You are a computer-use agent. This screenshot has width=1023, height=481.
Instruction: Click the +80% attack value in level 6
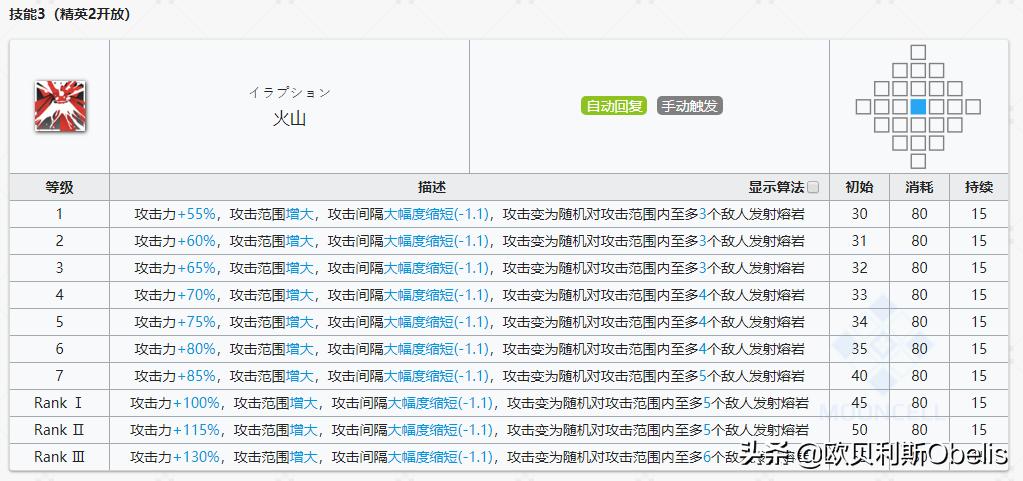tap(196, 349)
